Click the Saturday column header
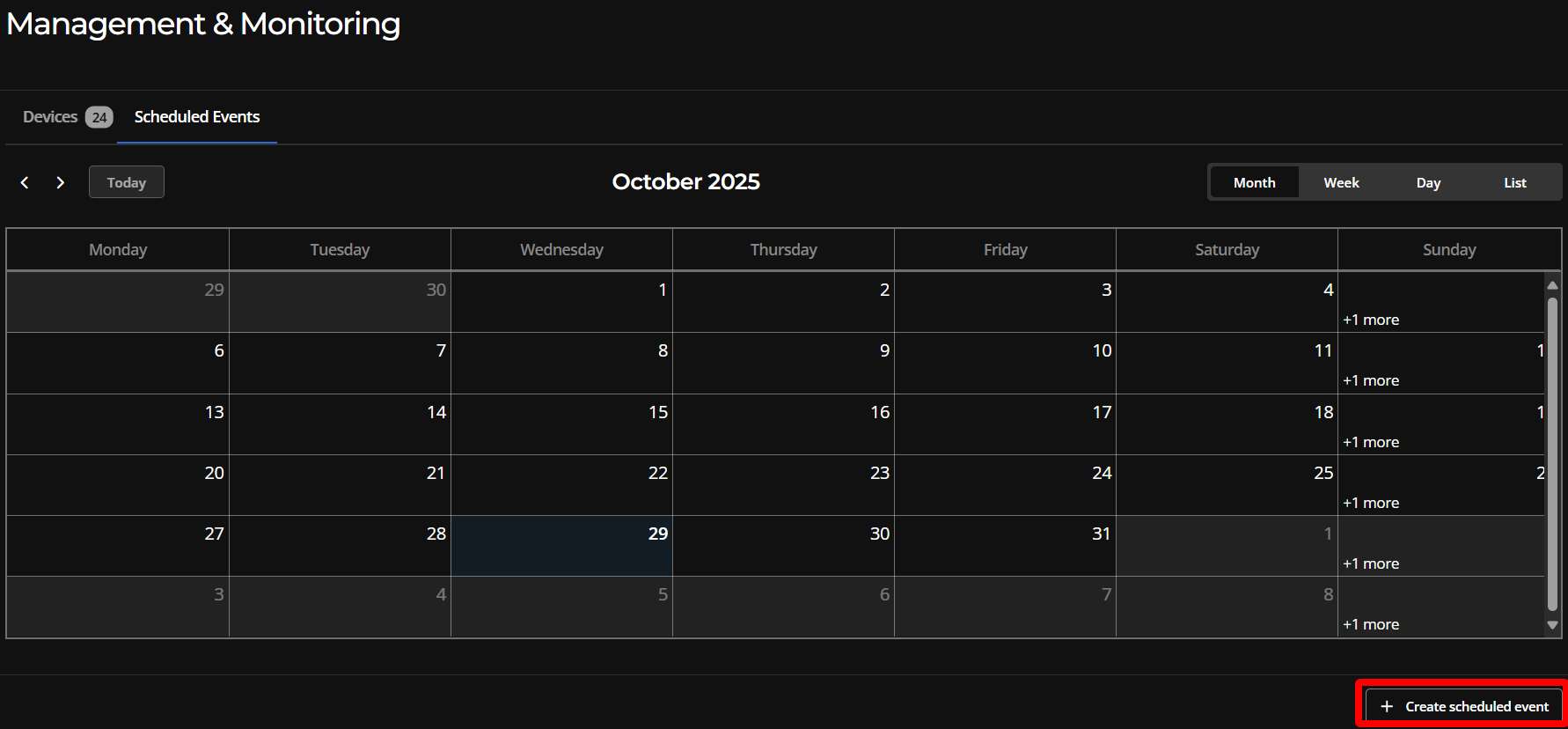This screenshot has width=1568, height=729. click(1227, 250)
